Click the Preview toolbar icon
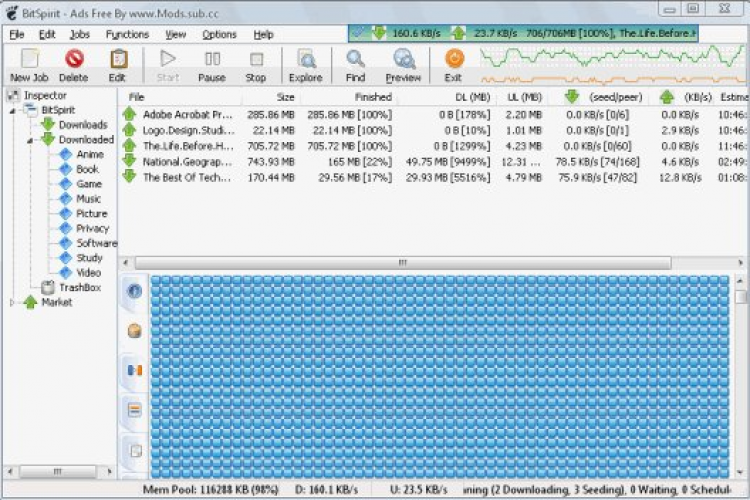The height and width of the screenshot is (500, 750). pyautogui.click(x=404, y=59)
